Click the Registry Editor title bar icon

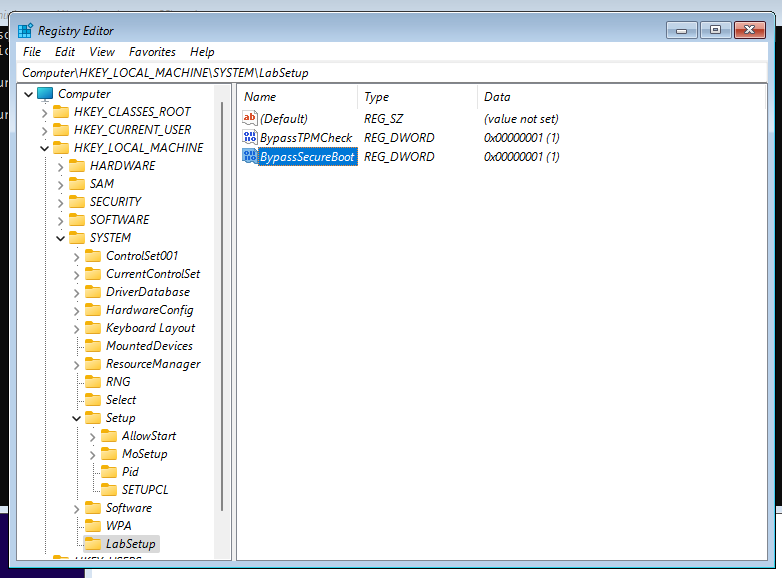tap(25, 30)
